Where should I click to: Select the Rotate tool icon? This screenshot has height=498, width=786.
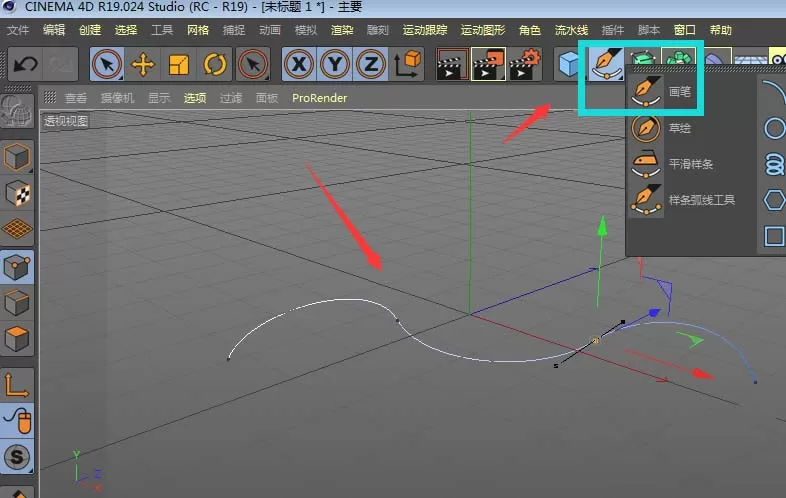pyautogui.click(x=215, y=64)
